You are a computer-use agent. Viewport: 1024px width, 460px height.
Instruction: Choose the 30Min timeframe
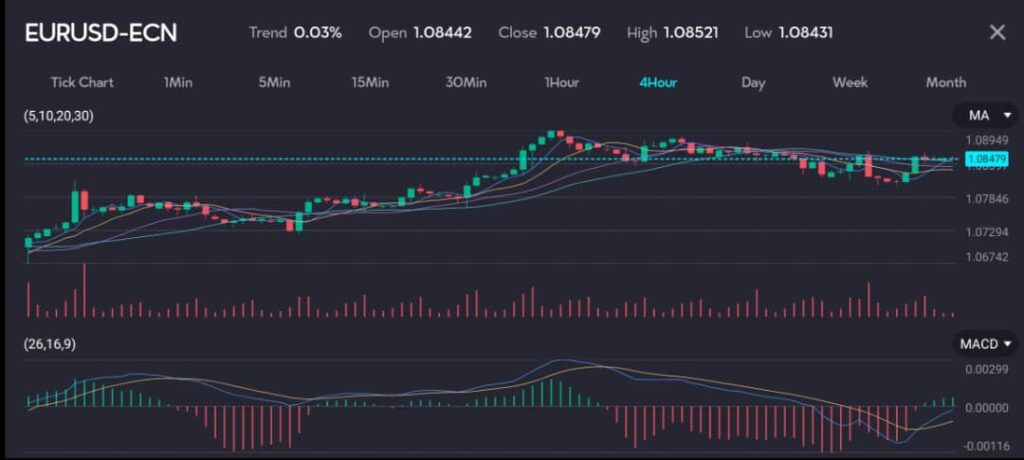tap(466, 82)
